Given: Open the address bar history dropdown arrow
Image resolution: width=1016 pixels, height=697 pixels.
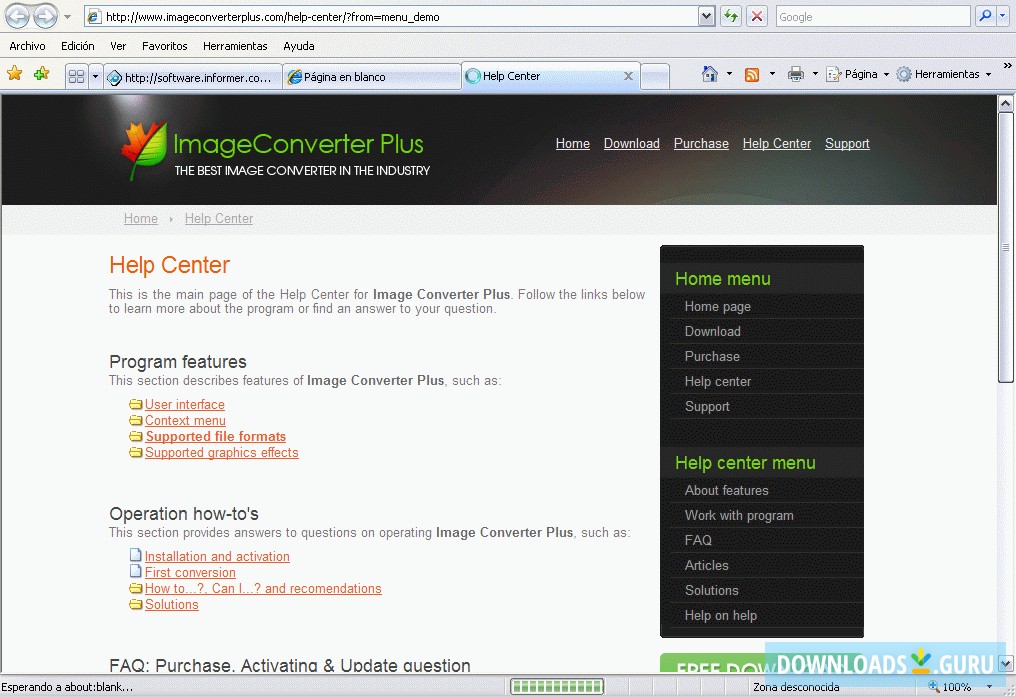Looking at the screenshot, I should coord(707,16).
